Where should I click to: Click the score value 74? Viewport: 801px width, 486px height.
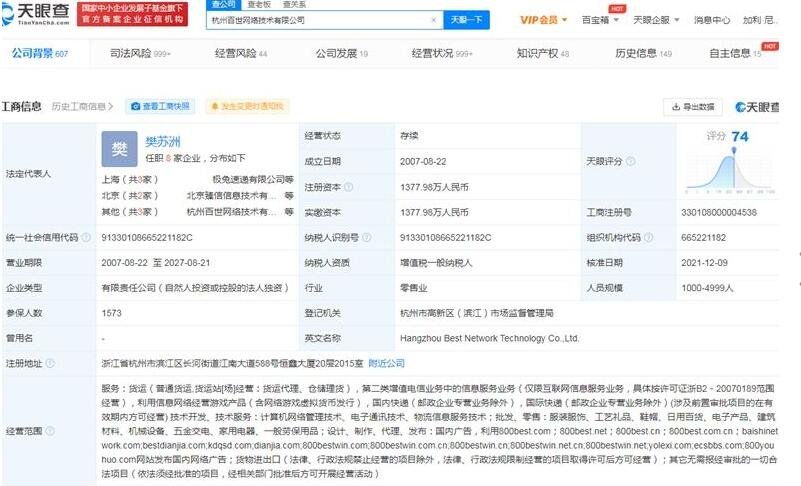740,136
